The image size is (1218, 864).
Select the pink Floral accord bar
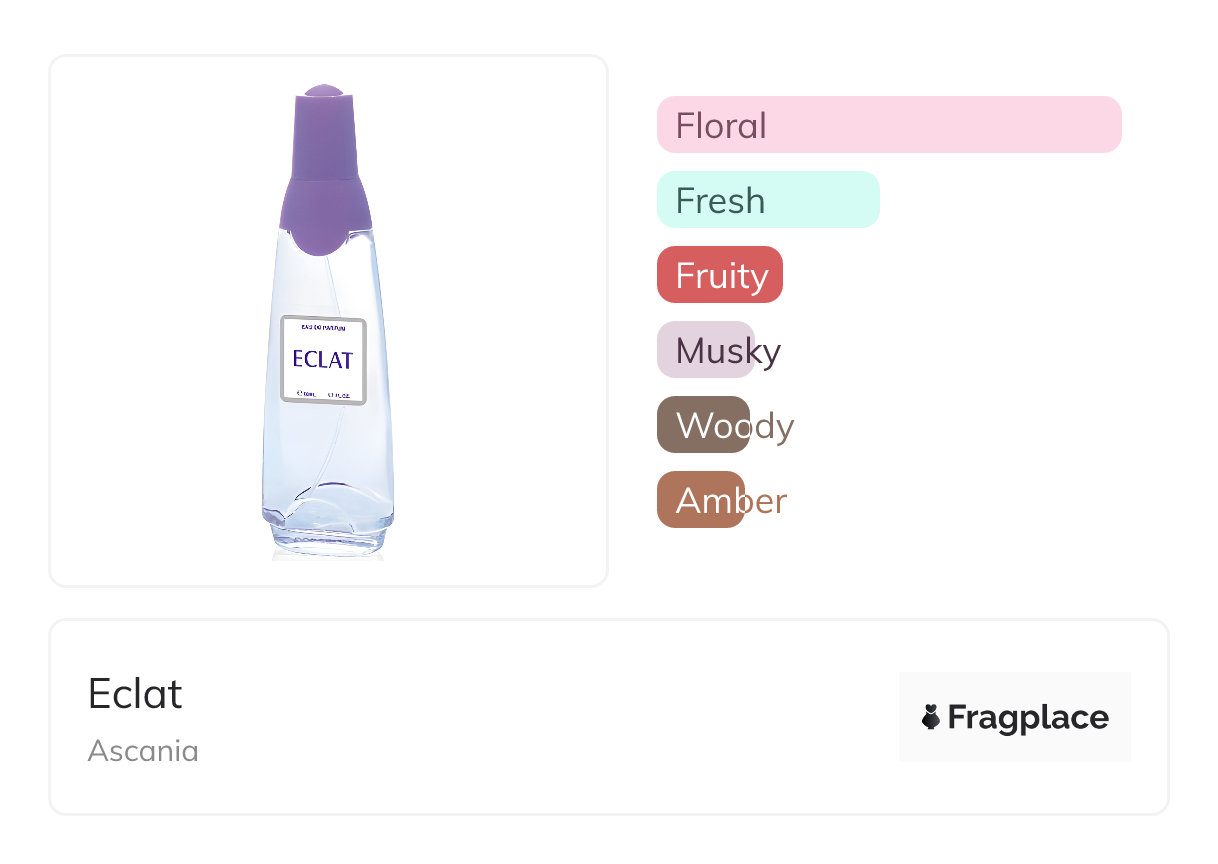coord(888,125)
